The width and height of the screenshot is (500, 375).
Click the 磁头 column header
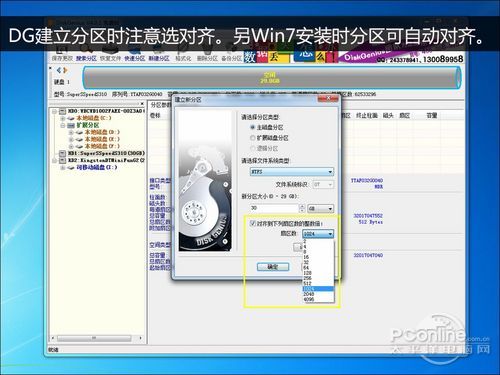(388, 116)
